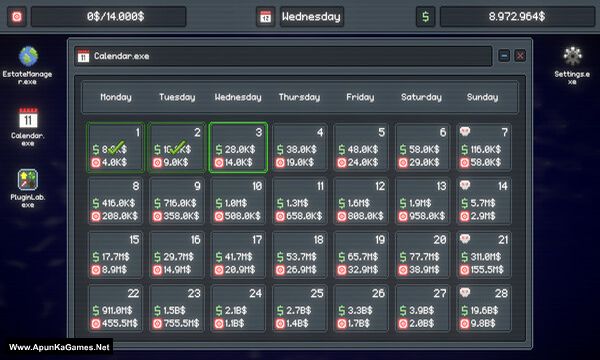The image size is (600, 360).
Task: Click the Calendar.exe window title icon
Action: 83,56
